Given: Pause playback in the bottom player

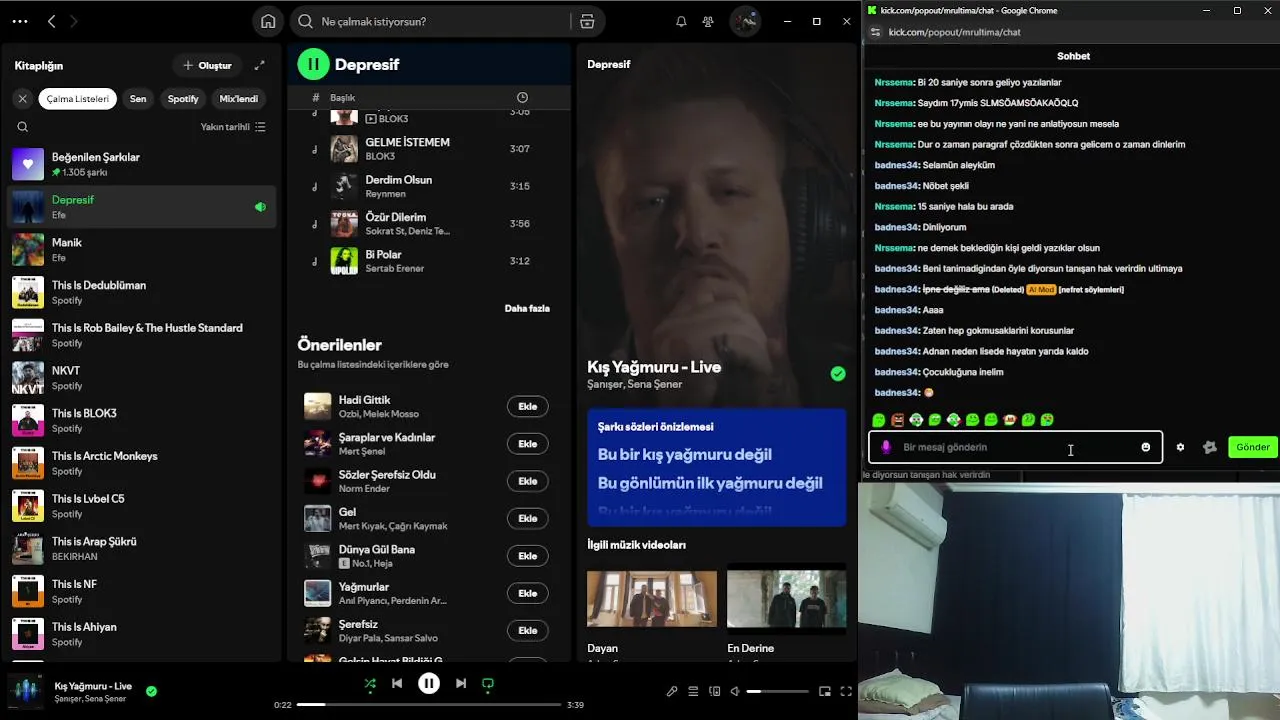Looking at the screenshot, I should pos(429,684).
